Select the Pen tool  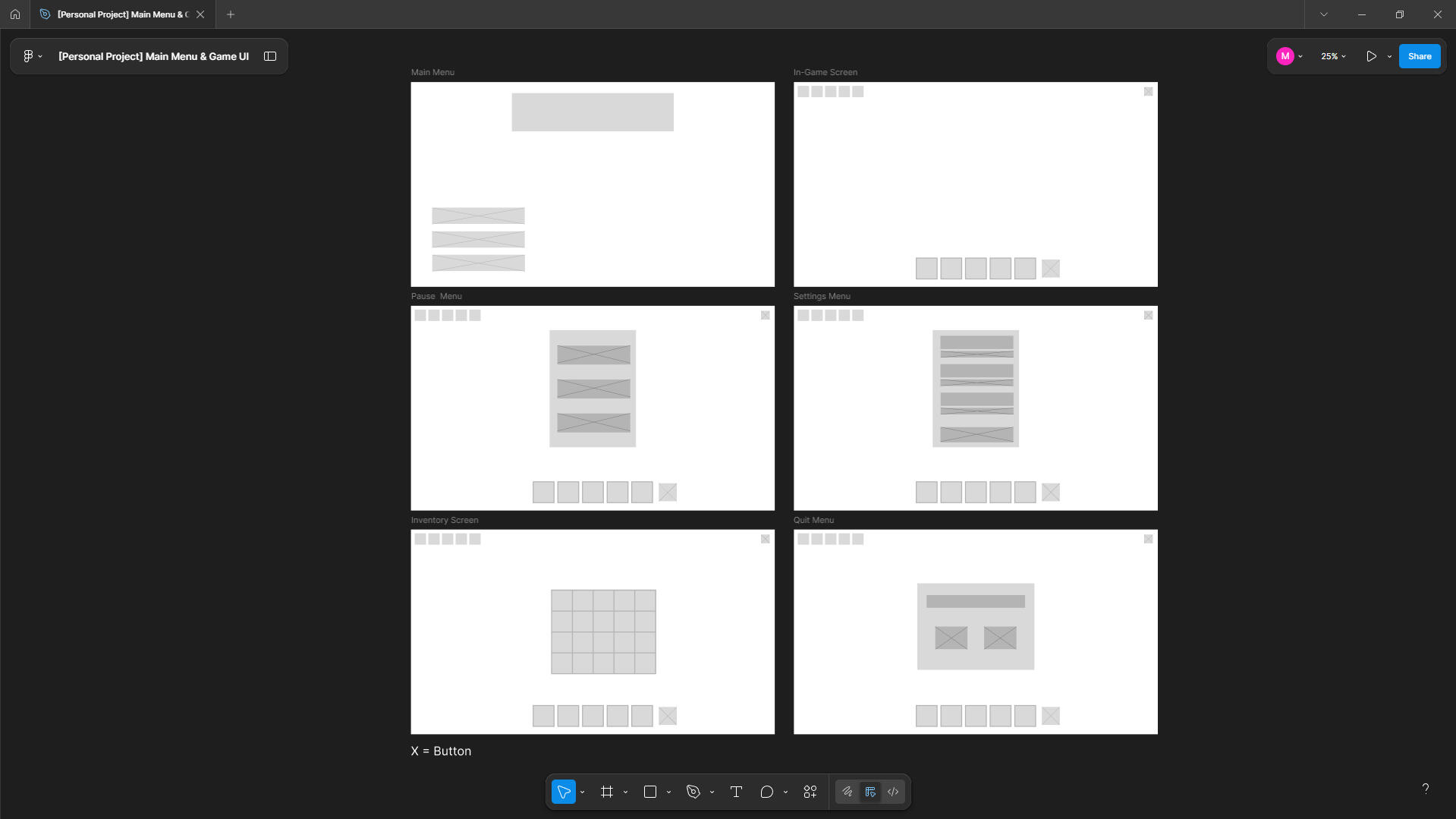pyautogui.click(x=693, y=792)
